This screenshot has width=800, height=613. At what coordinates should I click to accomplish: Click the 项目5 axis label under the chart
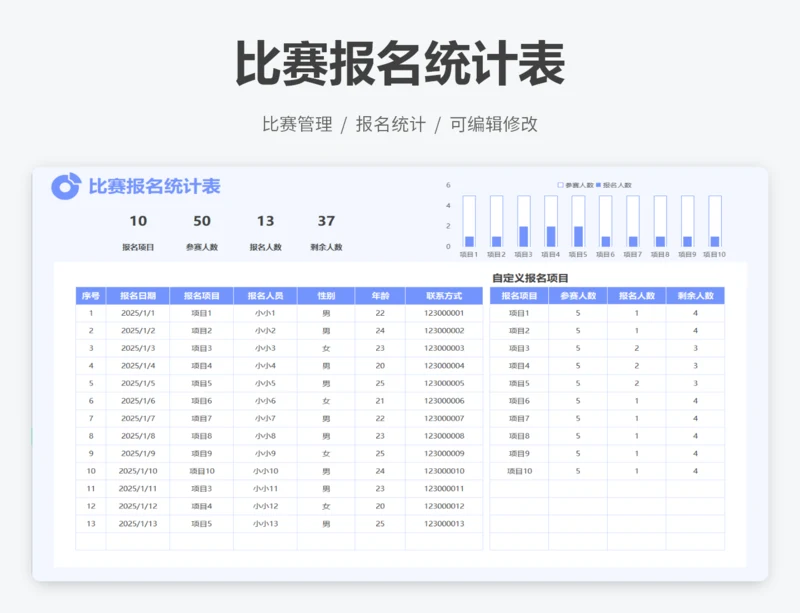(578, 254)
